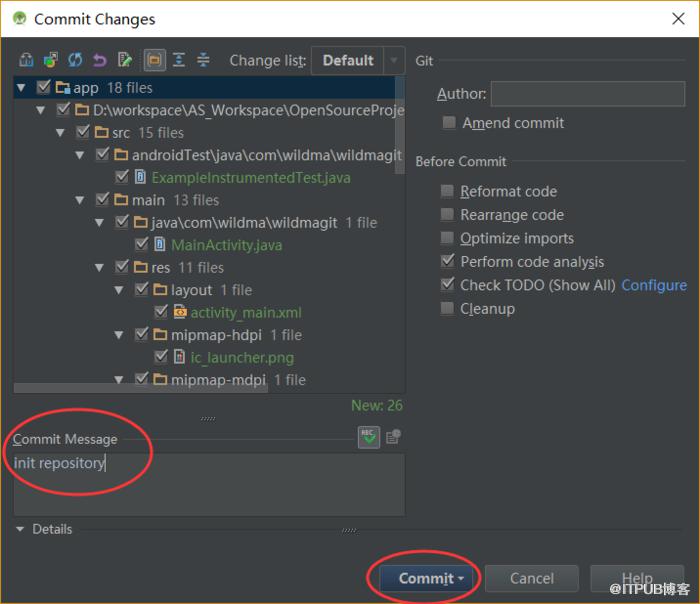Click the Jump to Source edit icon

[125, 60]
